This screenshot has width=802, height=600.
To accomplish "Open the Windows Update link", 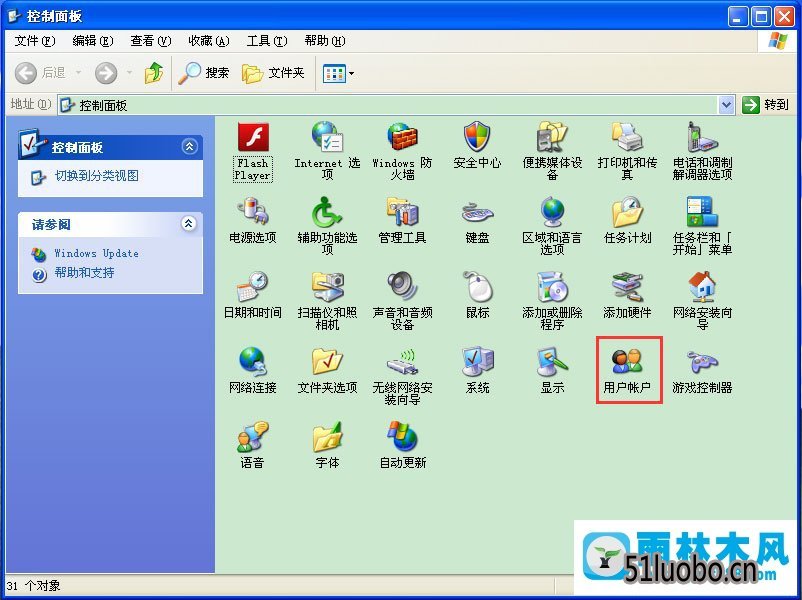I will [x=97, y=253].
